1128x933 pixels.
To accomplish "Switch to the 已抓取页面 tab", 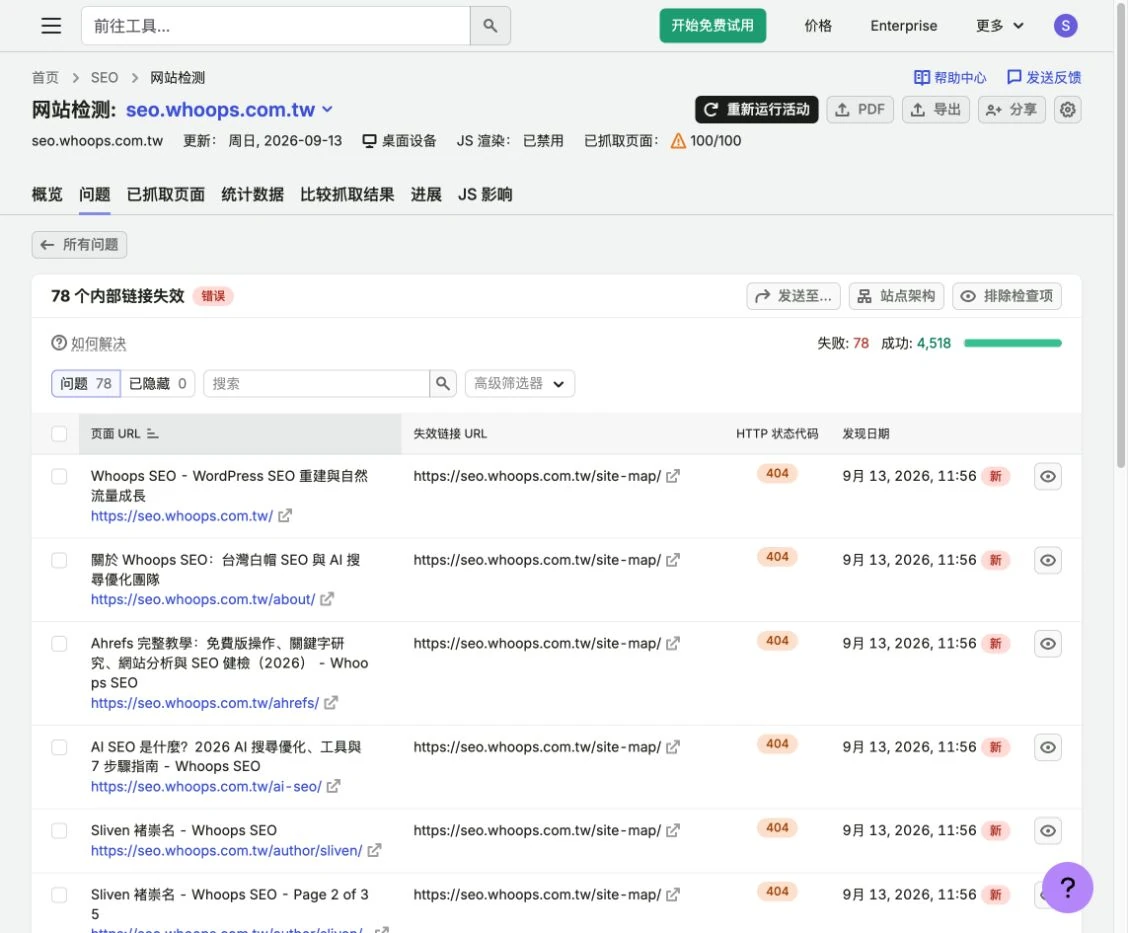I will click(x=165, y=194).
